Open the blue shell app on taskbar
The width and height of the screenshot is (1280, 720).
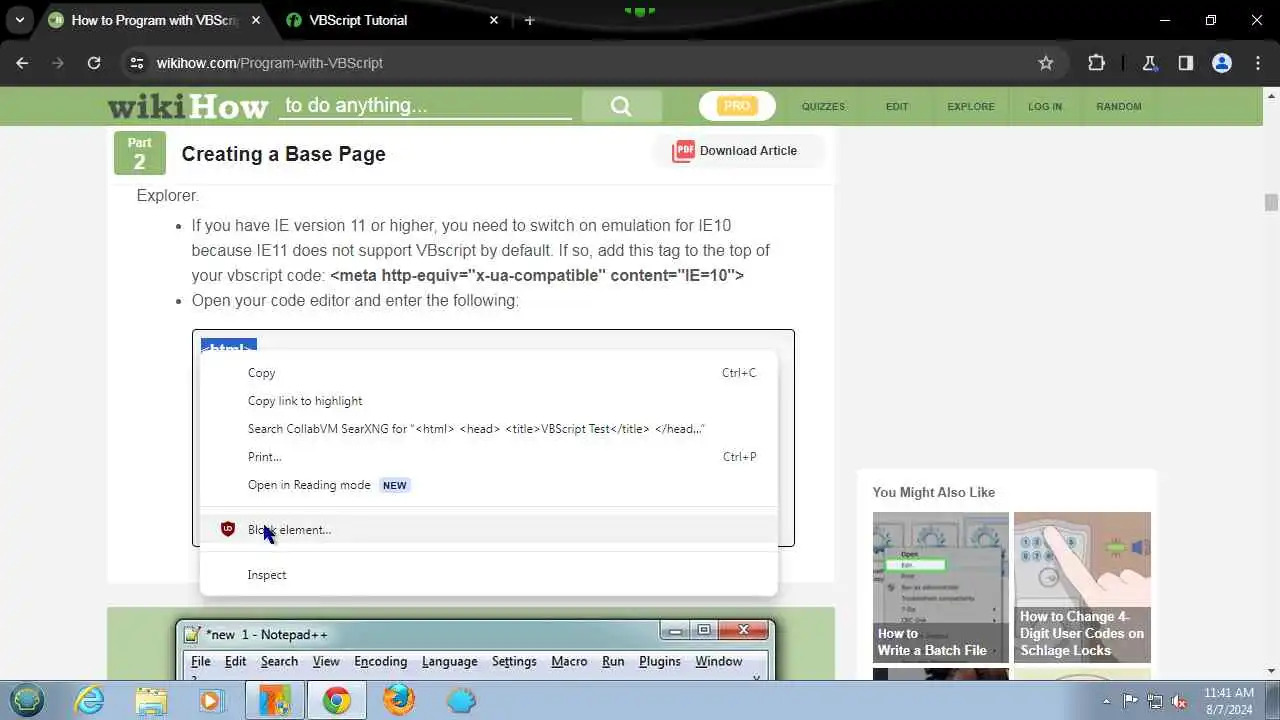click(461, 700)
